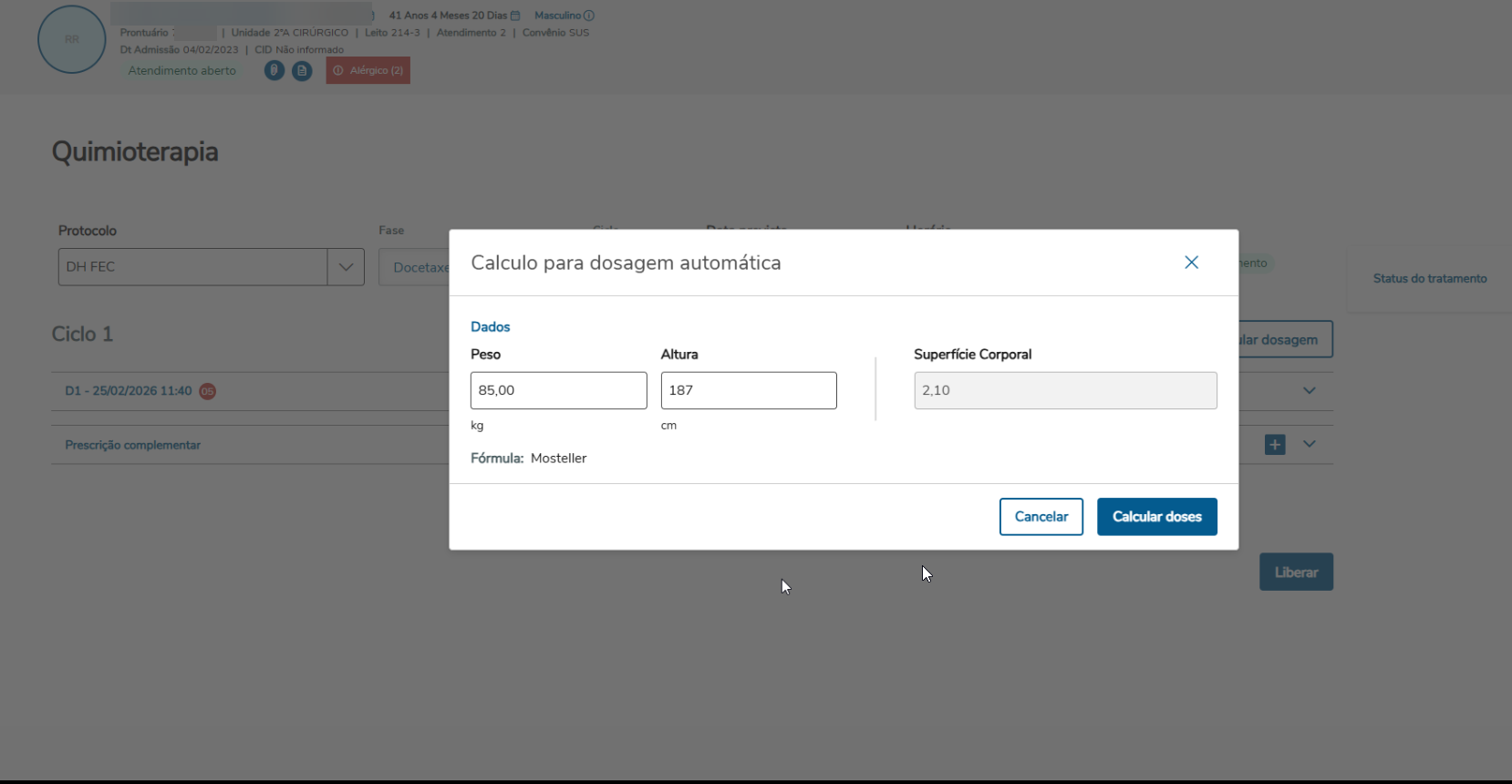Click the Peso input field
The width and height of the screenshot is (1512, 784).
click(558, 390)
